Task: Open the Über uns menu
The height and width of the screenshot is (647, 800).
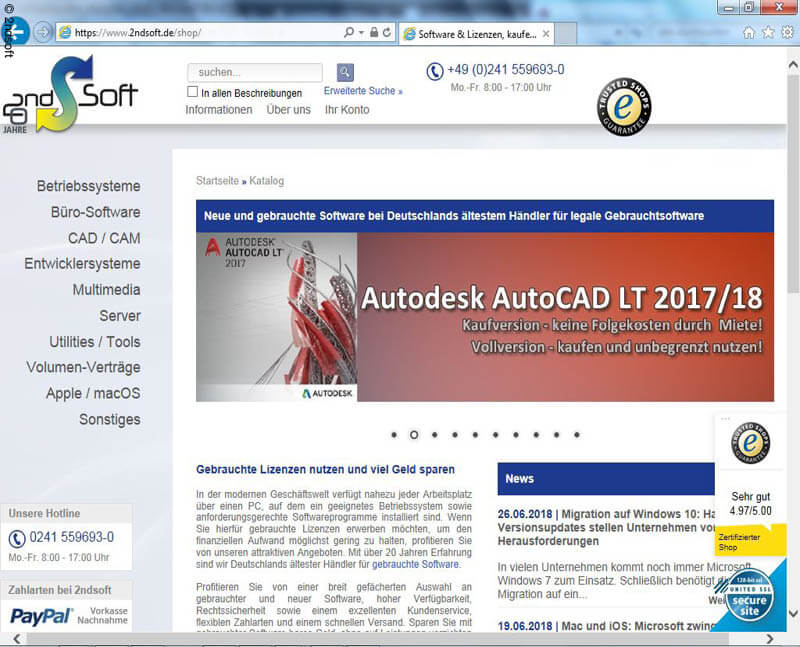Action: pos(288,110)
